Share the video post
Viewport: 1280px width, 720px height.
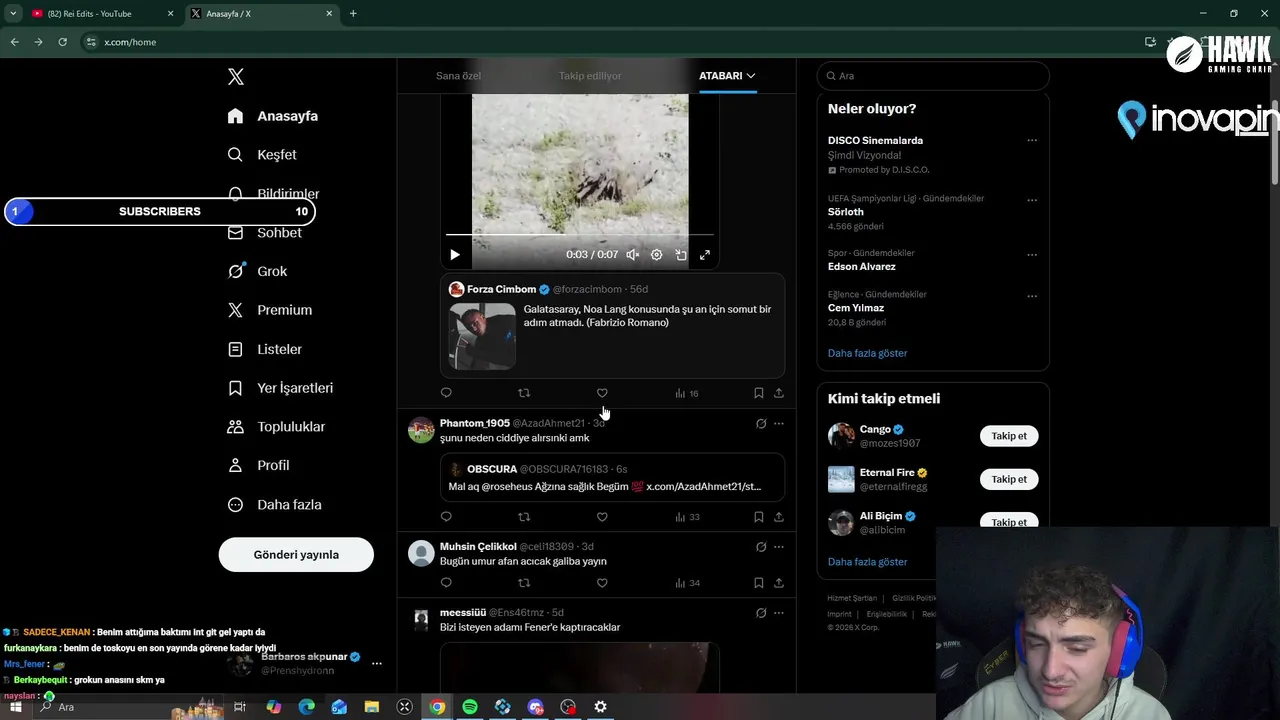[x=779, y=393]
